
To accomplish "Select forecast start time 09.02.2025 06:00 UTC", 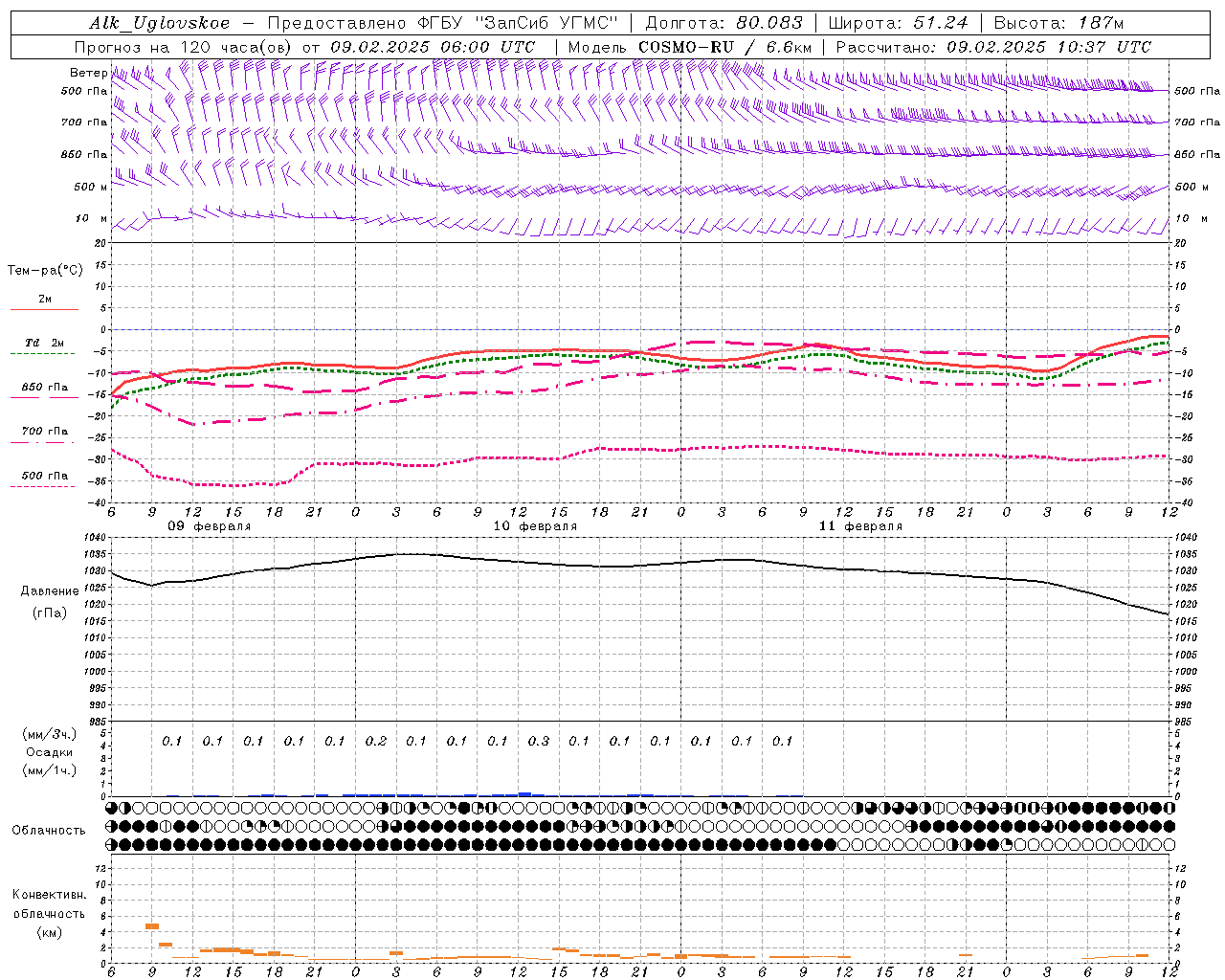I will click(x=433, y=47).
